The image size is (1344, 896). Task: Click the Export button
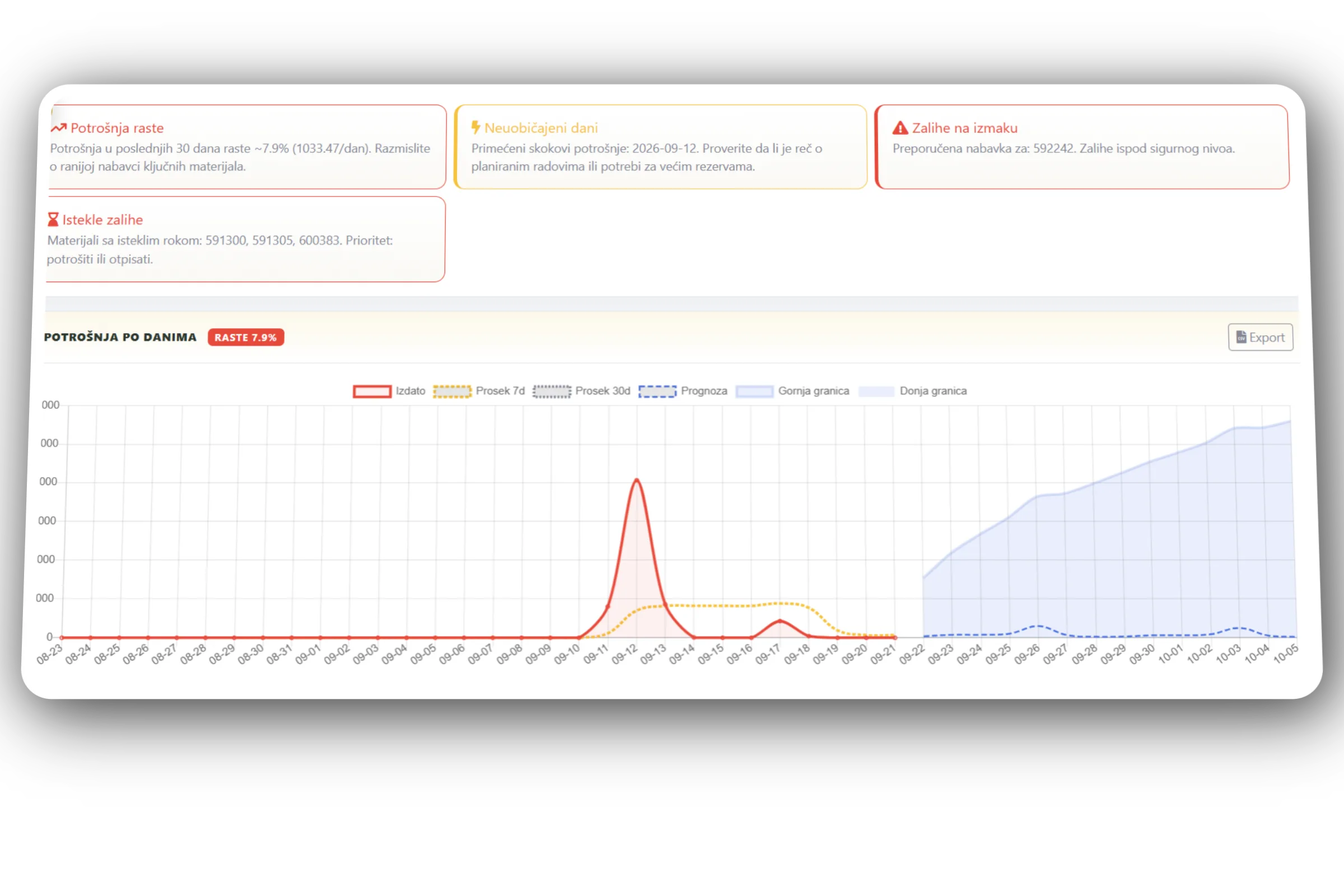pos(1260,337)
